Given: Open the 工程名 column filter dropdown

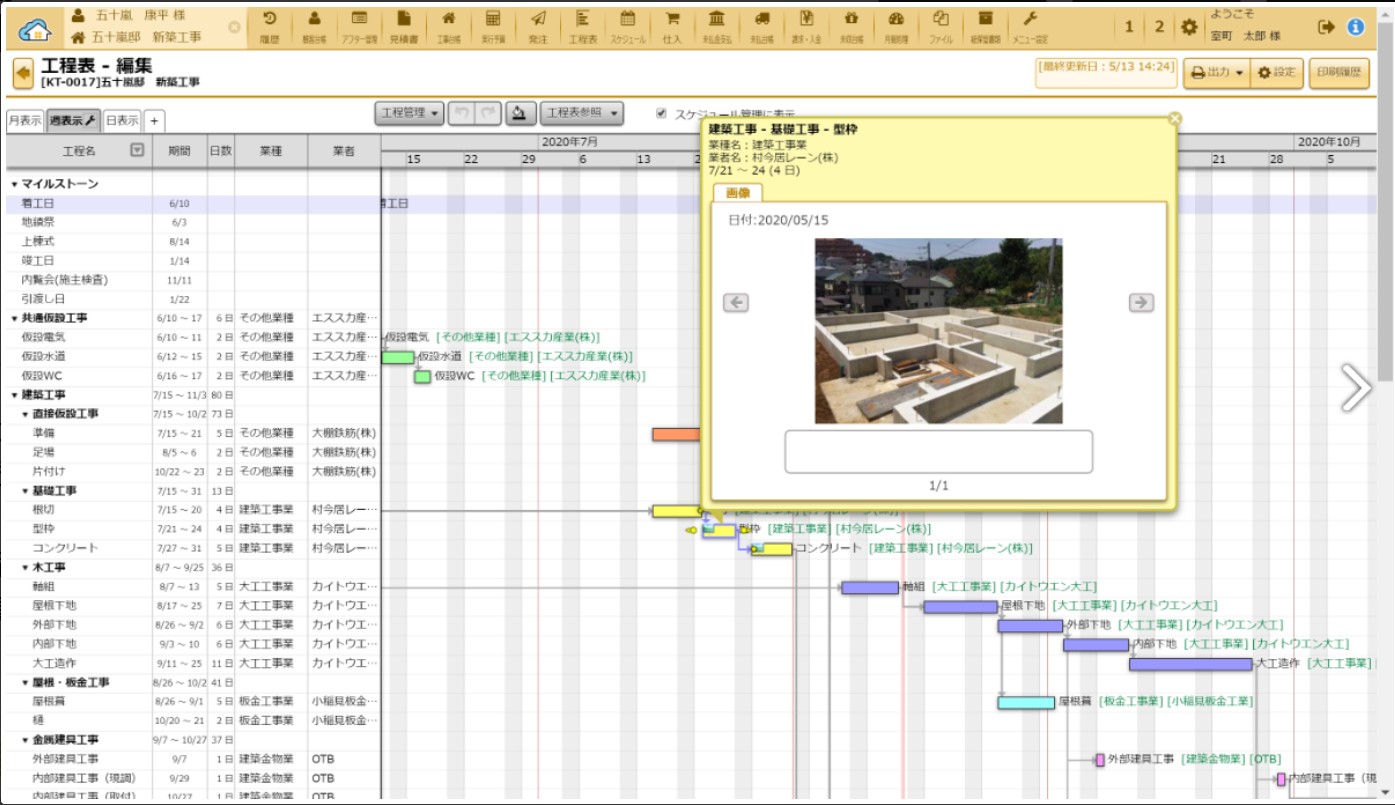Looking at the screenshot, I should point(138,150).
